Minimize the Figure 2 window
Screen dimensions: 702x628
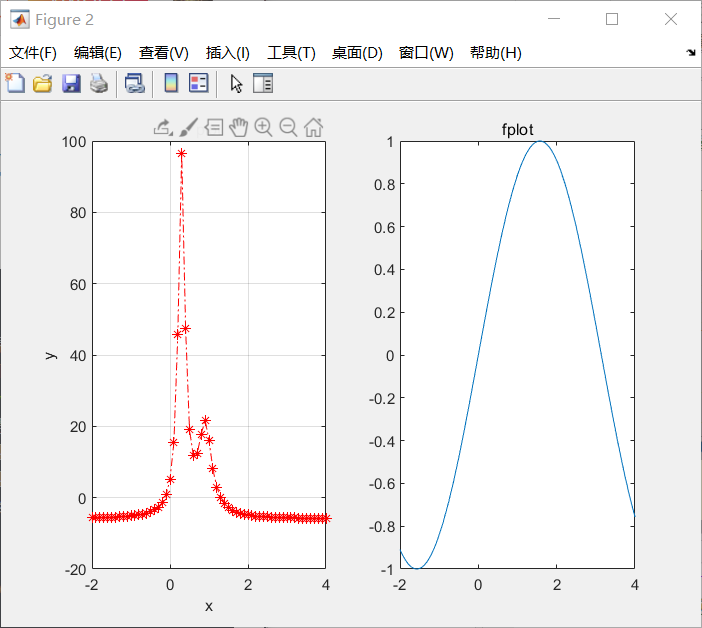pos(554,19)
